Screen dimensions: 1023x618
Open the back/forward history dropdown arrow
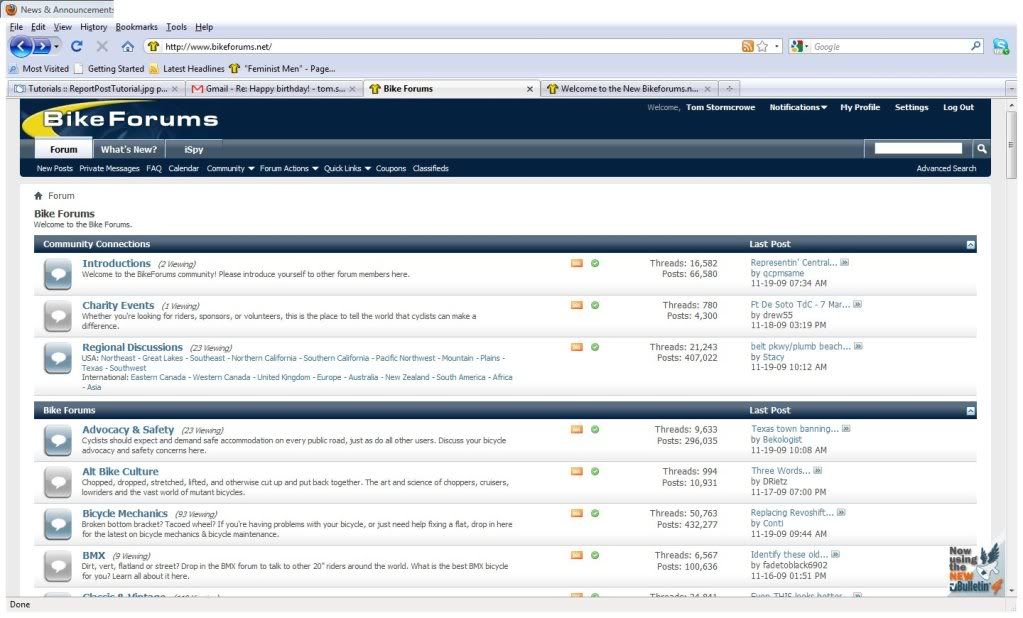(57, 46)
